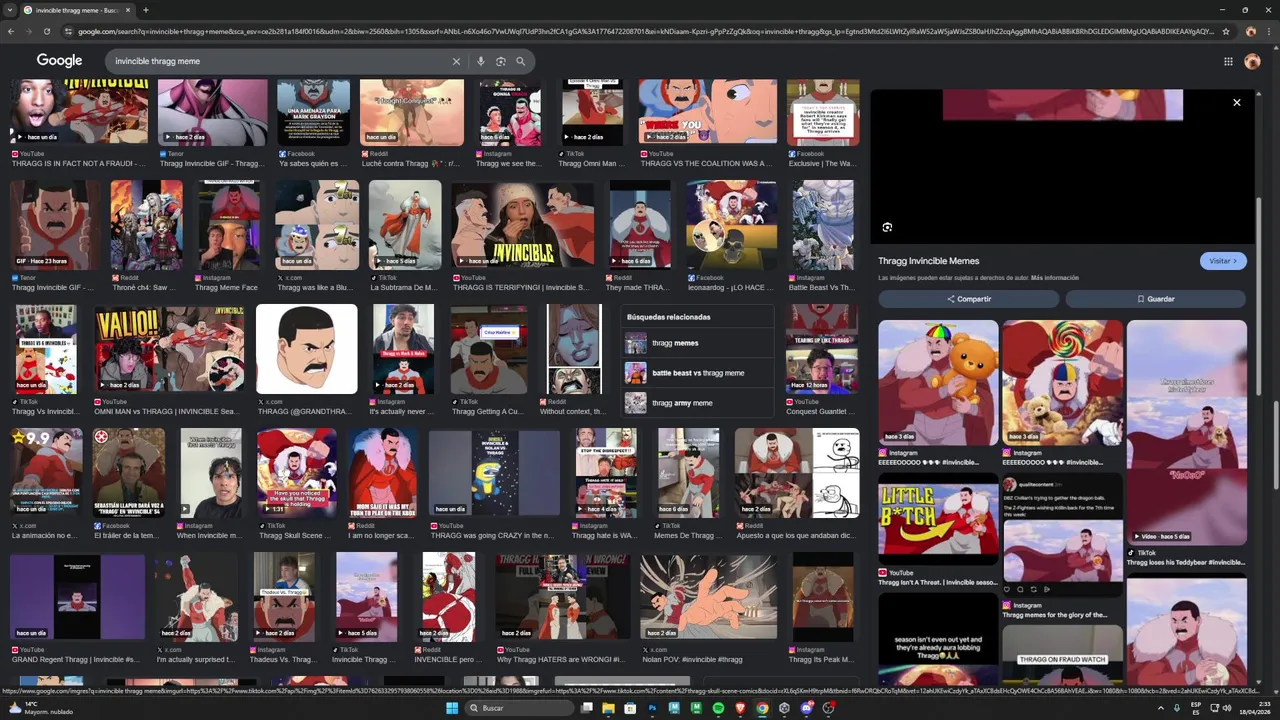The image size is (1280, 720).
Task: Open Spotify from the taskbar
Action: tap(718, 708)
